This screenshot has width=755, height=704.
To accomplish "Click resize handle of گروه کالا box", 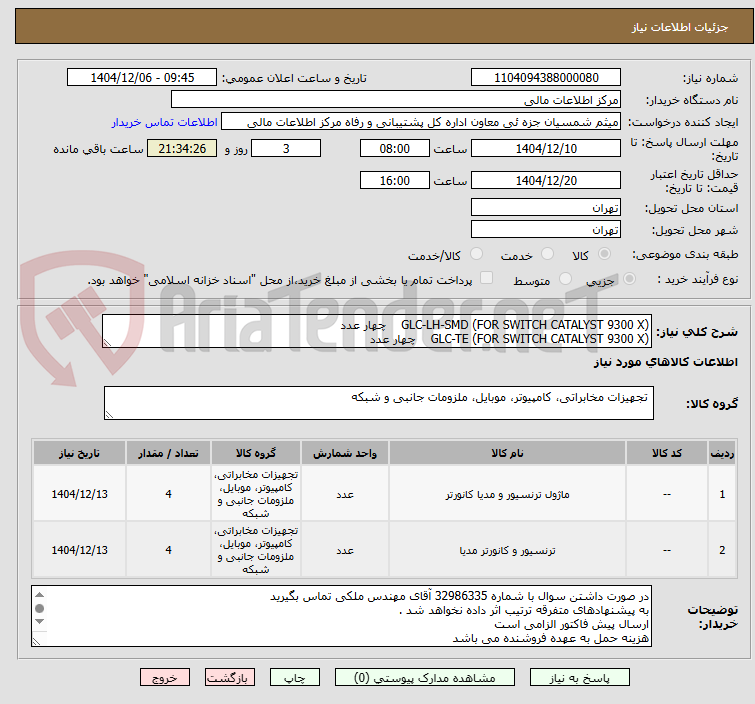I will pyautogui.click(x=109, y=415).
